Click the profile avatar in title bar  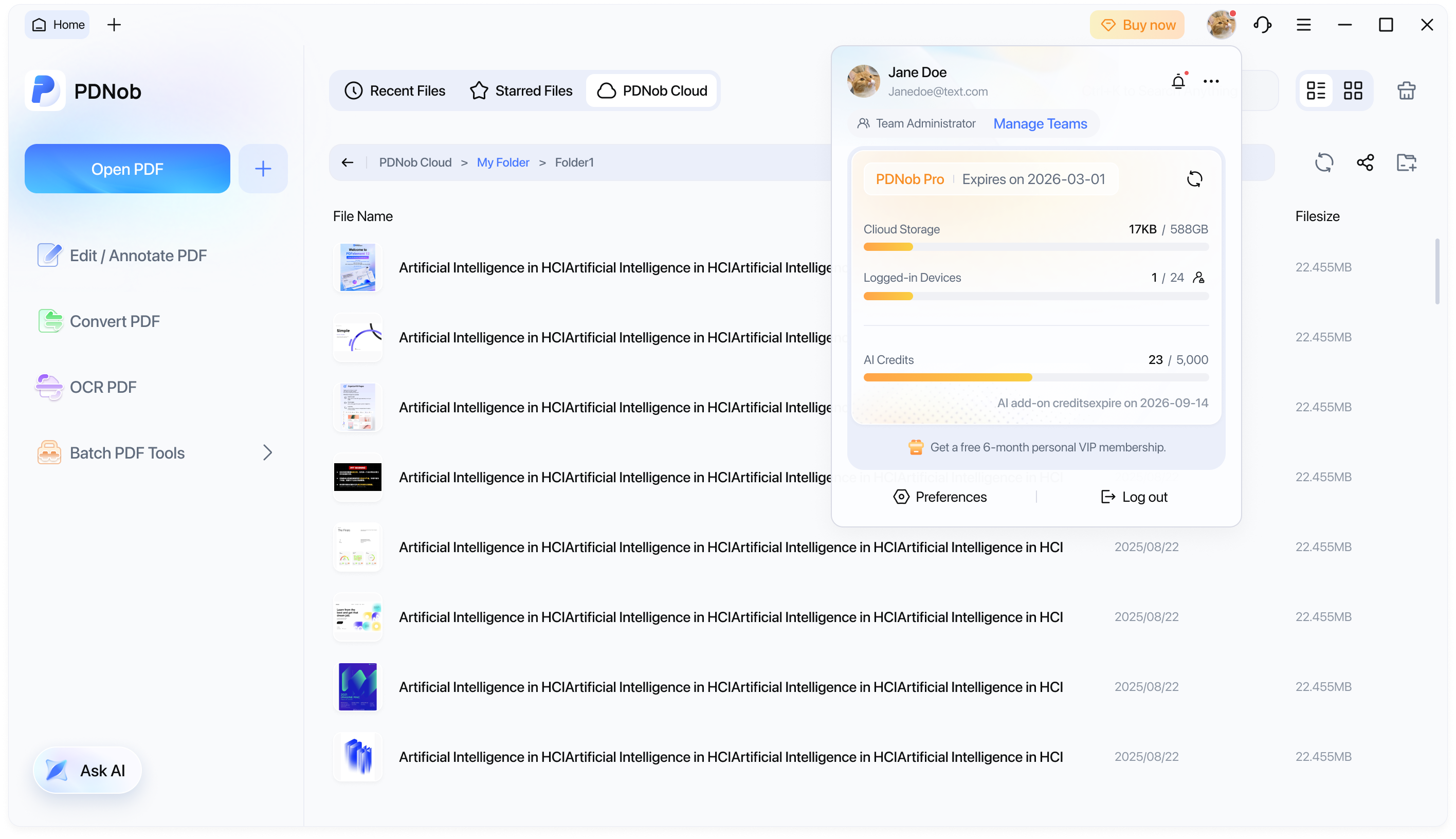point(1221,25)
